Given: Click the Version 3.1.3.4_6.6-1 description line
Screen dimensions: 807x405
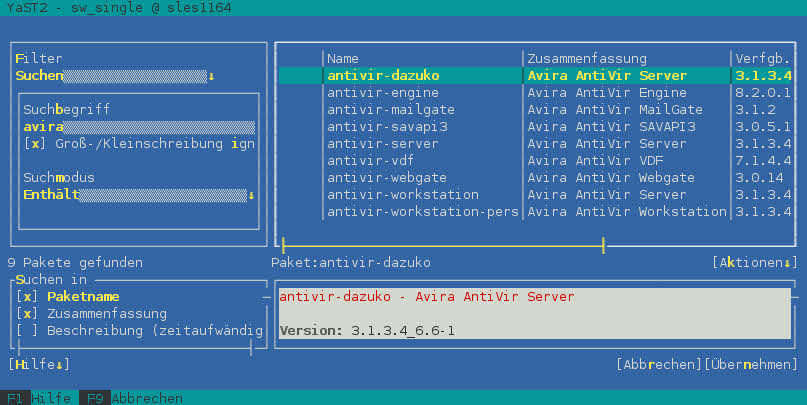Looking at the screenshot, I should point(367,330).
